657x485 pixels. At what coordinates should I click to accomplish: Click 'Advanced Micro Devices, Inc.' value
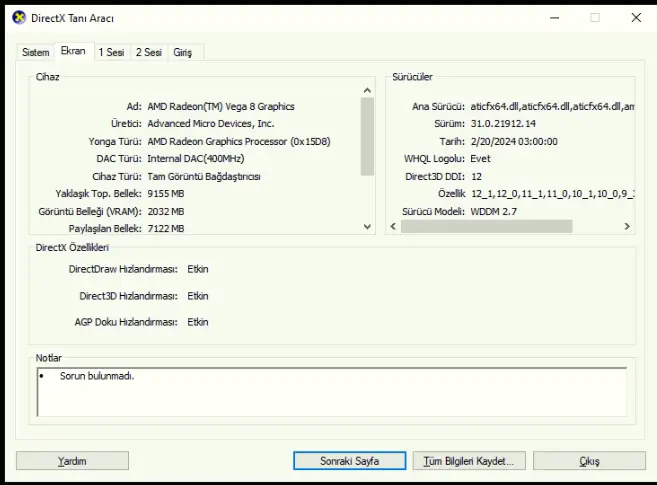(211, 124)
